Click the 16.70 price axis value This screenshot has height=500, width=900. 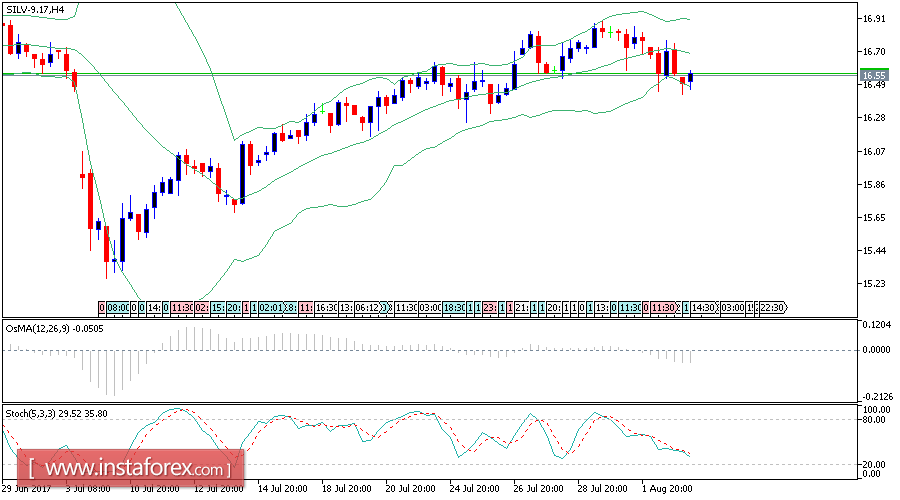[874, 52]
